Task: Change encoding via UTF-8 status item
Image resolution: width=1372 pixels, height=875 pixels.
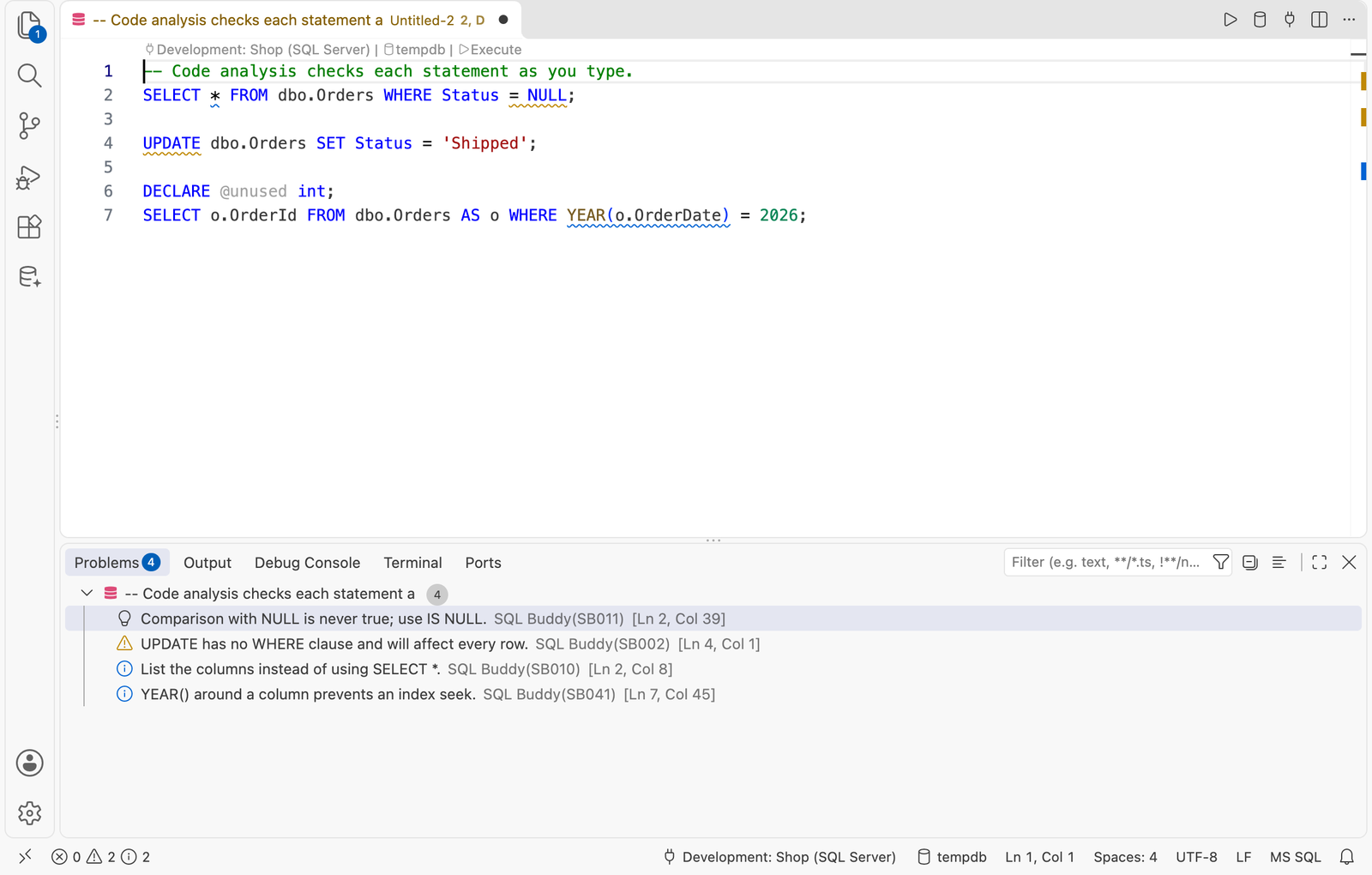Action: (1196, 856)
